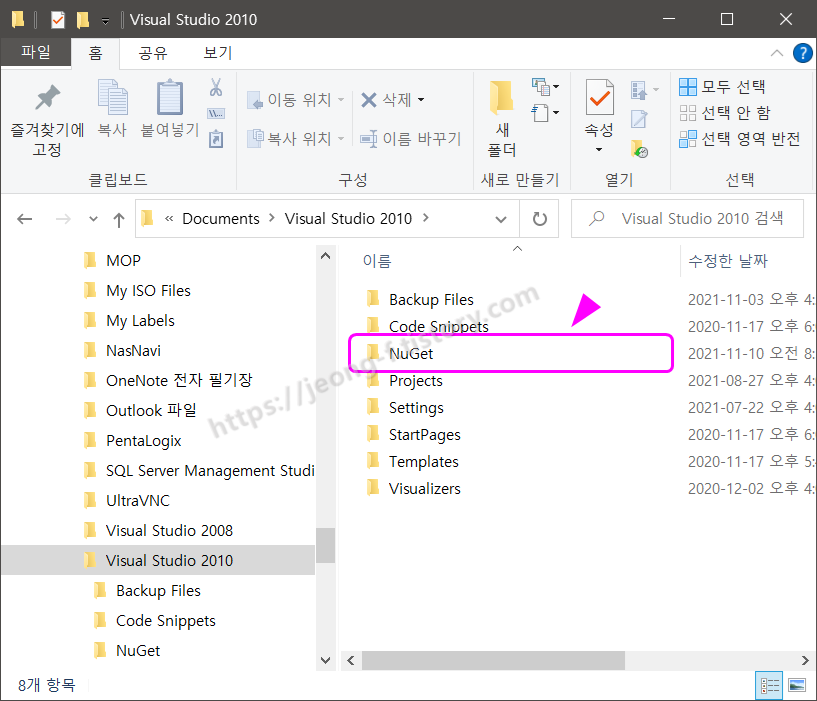This screenshot has height=701, width=817.
Task: Click Move to (이동 위치) button
Action: [295, 100]
